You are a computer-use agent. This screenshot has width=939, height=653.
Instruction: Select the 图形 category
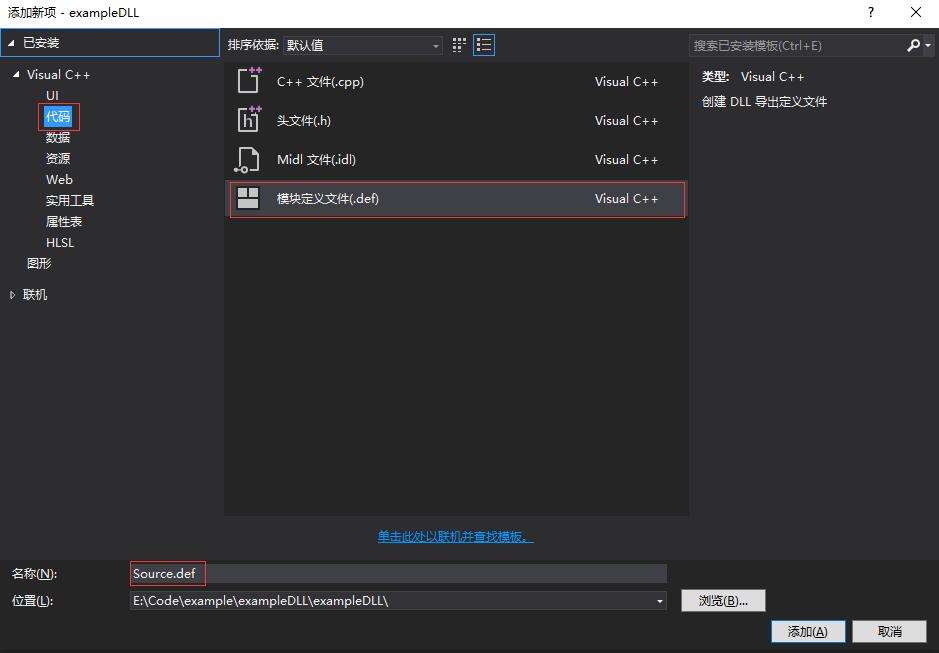(39, 263)
